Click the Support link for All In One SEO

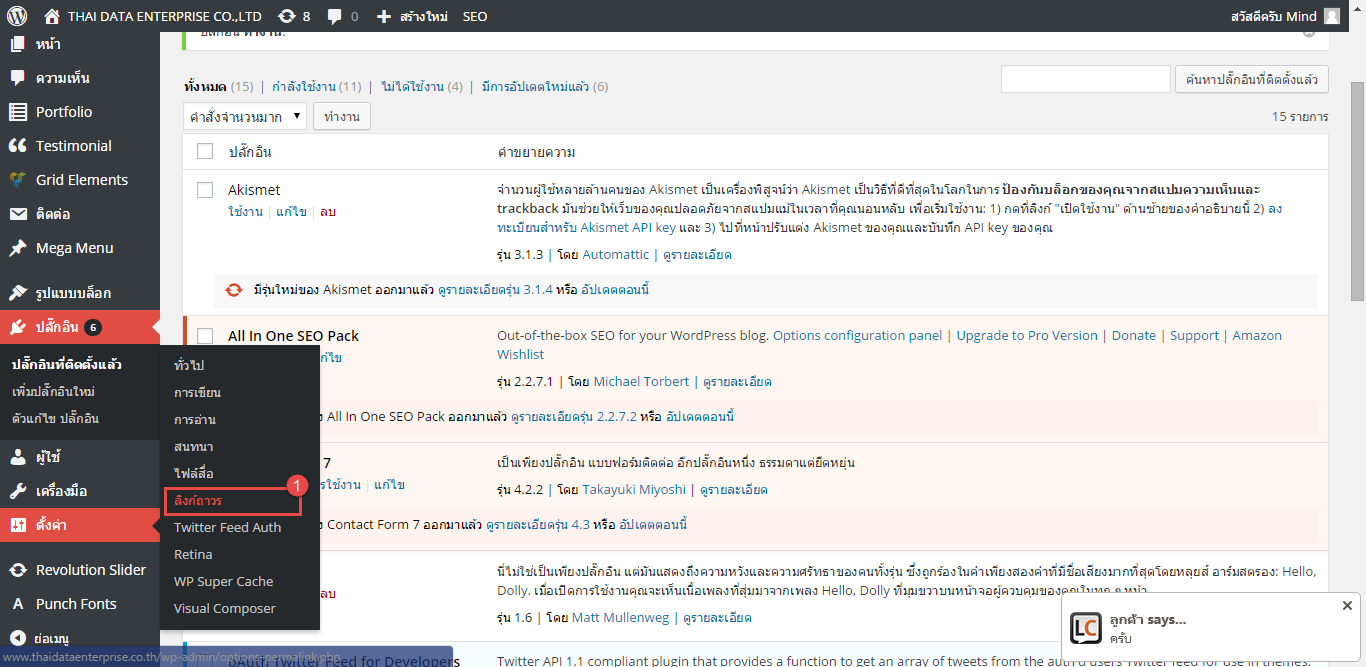[x=1194, y=336]
